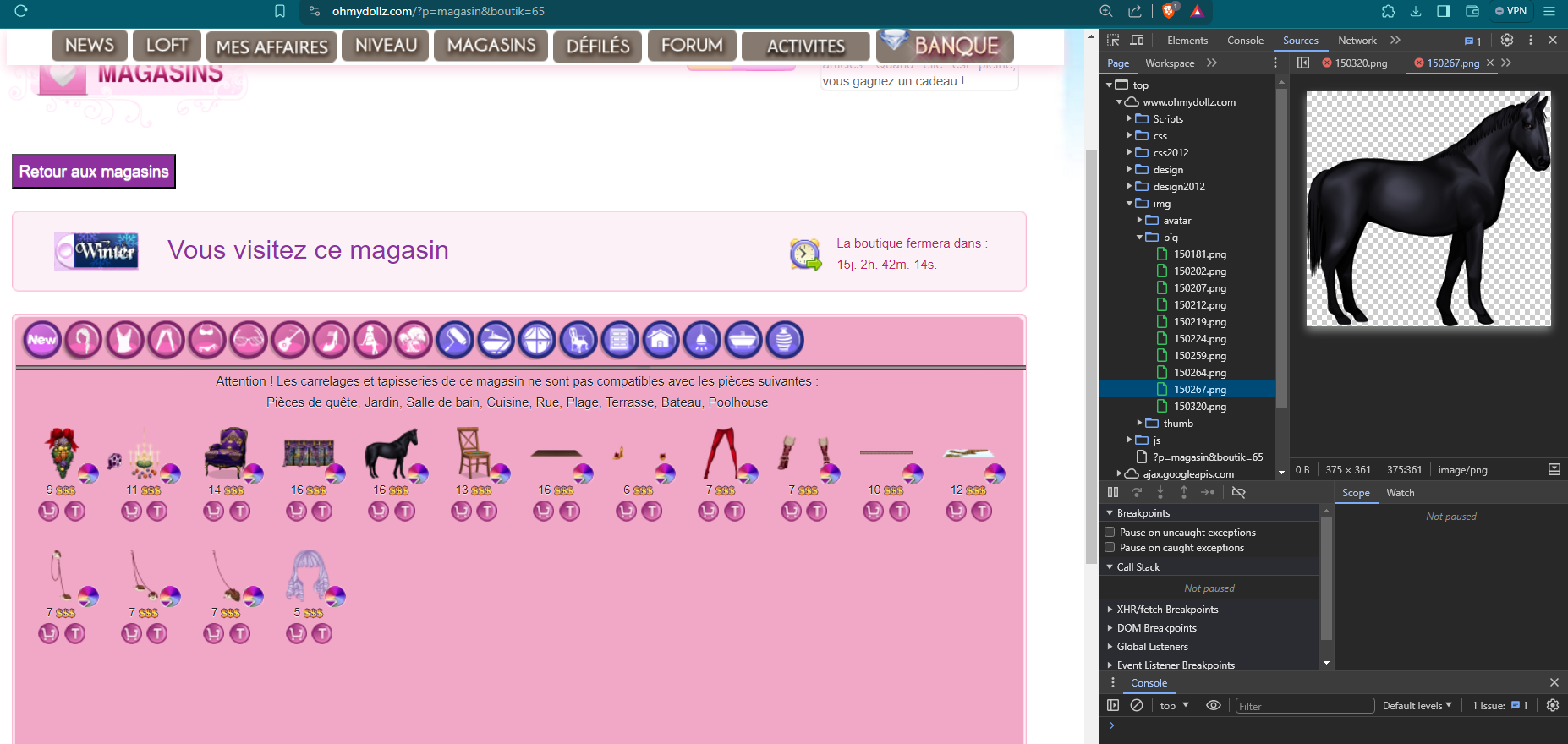The height and width of the screenshot is (744, 1568).
Task: Open the DÉFILÉS menu
Action: coord(597,46)
